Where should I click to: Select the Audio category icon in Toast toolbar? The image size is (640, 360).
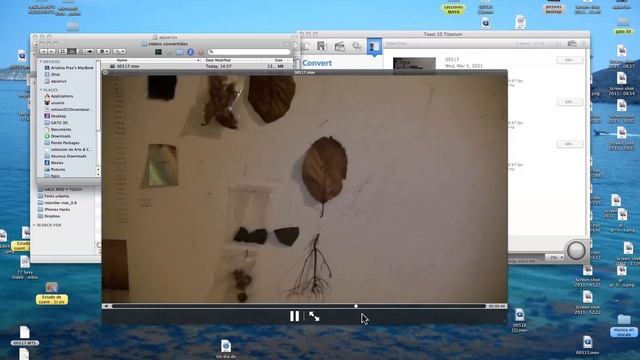click(322, 47)
